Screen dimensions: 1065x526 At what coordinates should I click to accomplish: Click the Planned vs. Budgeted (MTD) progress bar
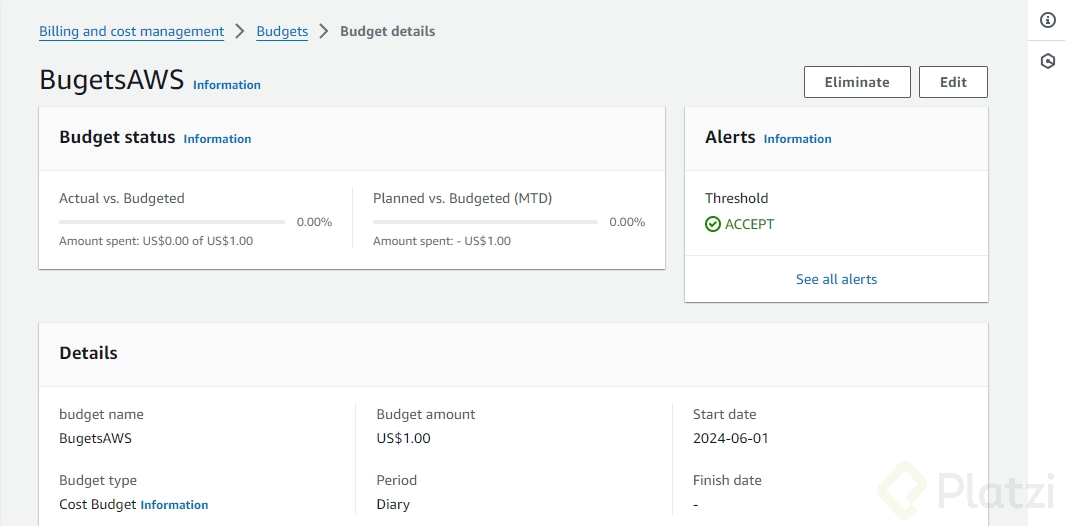[485, 222]
